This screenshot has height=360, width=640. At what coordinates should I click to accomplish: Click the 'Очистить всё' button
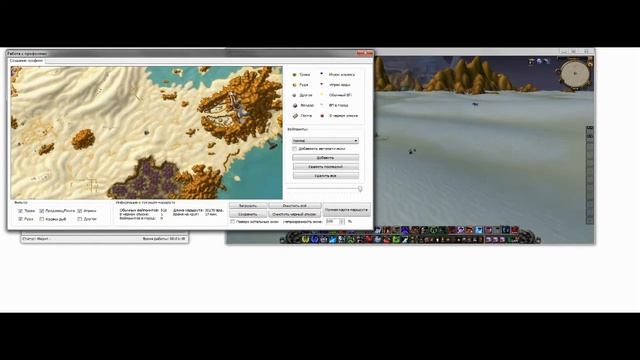pyautogui.click(x=295, y=206)
